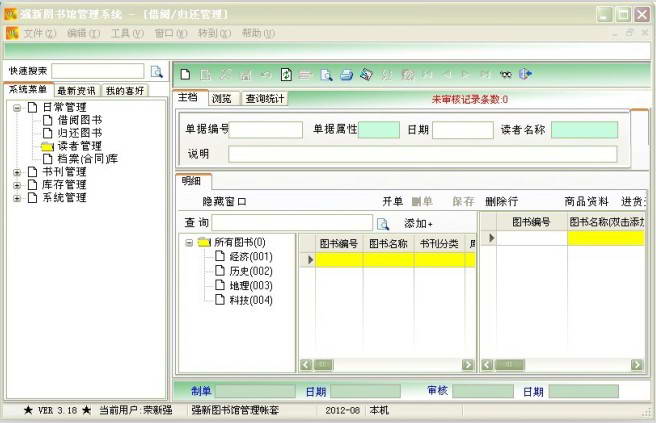Click the 商品资料 button
656x423 pixels.
(586, 202)
